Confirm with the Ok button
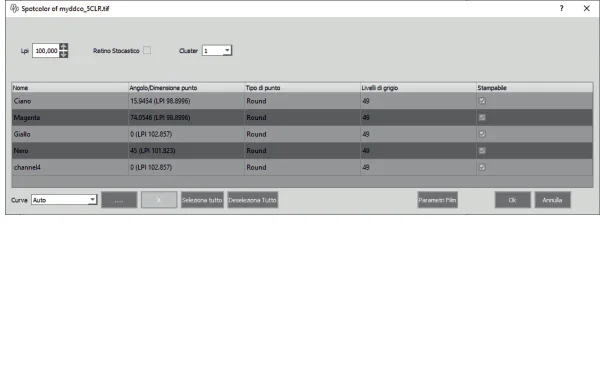The height and width of the screenshot is (377, 600). click(512, 200)
